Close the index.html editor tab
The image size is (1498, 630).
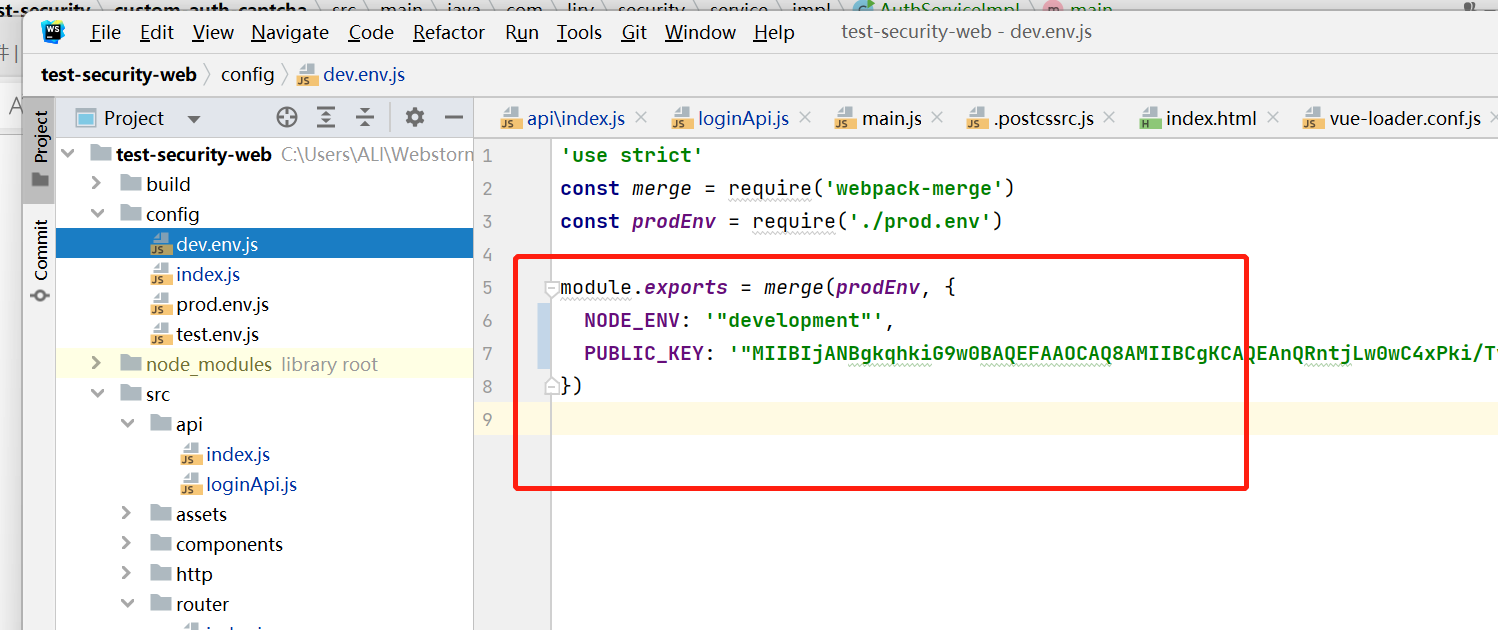click(1273, 118)
